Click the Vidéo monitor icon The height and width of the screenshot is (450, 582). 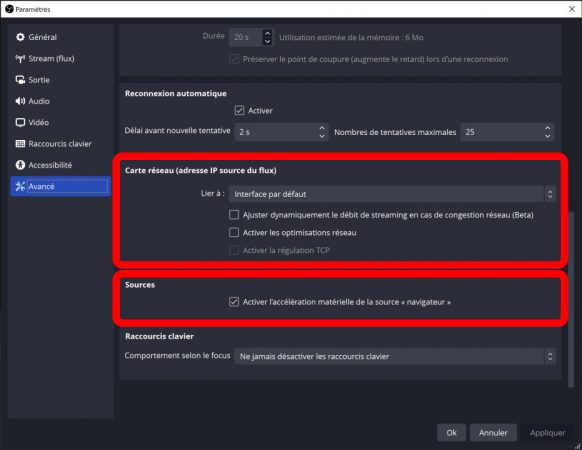(x=20, y=122)
